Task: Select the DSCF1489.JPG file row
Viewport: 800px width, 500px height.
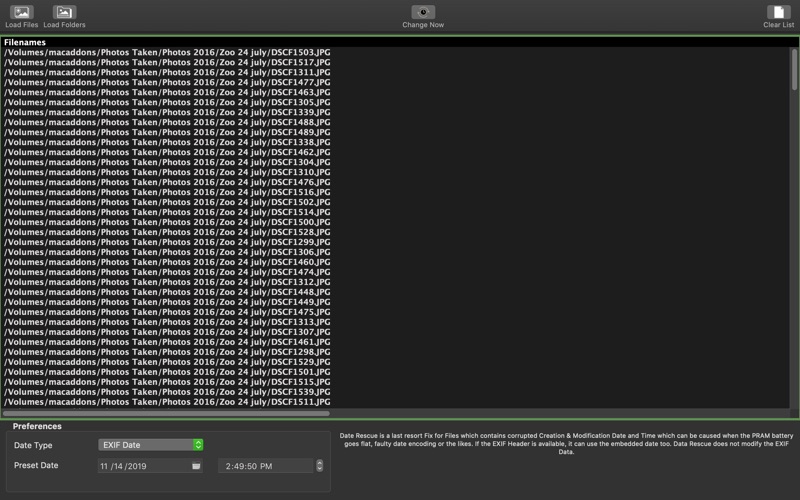Action: (396, 132)
